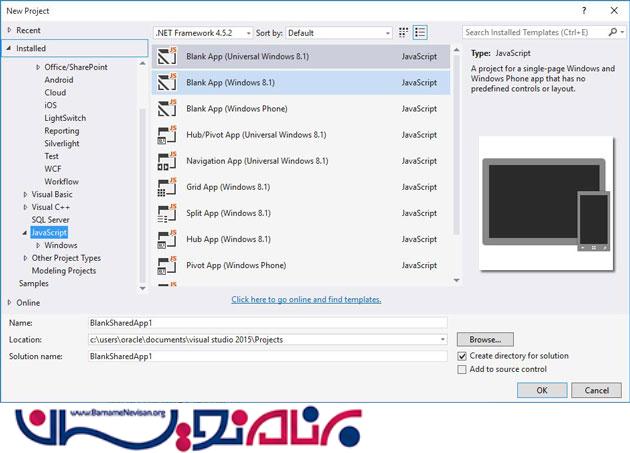Expand the Visual Basic node

click(x=25, y=195)
